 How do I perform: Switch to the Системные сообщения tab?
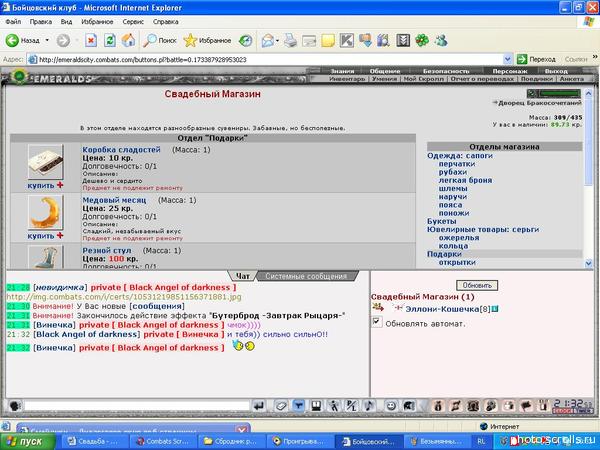306,276
